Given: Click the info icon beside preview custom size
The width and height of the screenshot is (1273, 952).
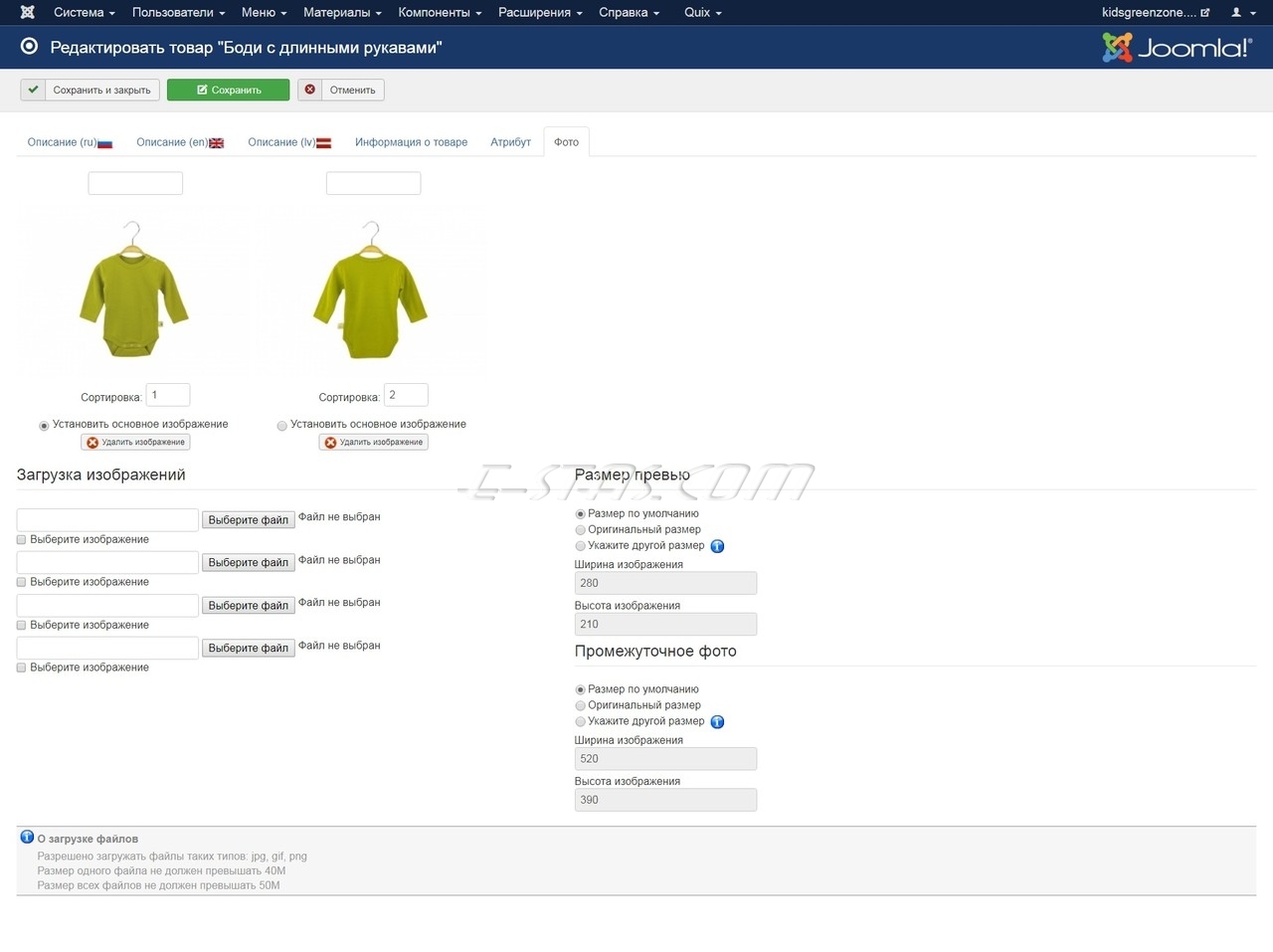Looking at the screenshot, I should 717,546.
